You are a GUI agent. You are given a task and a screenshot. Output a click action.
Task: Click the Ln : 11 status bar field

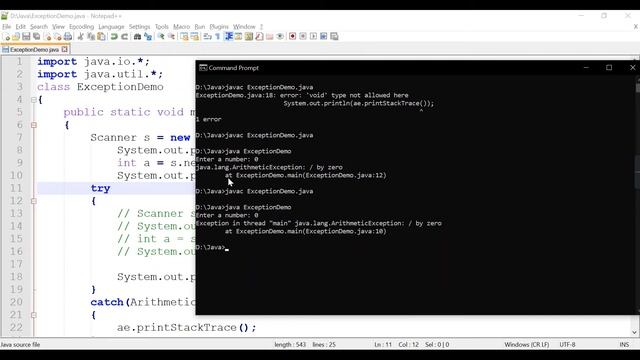point(383,344)
